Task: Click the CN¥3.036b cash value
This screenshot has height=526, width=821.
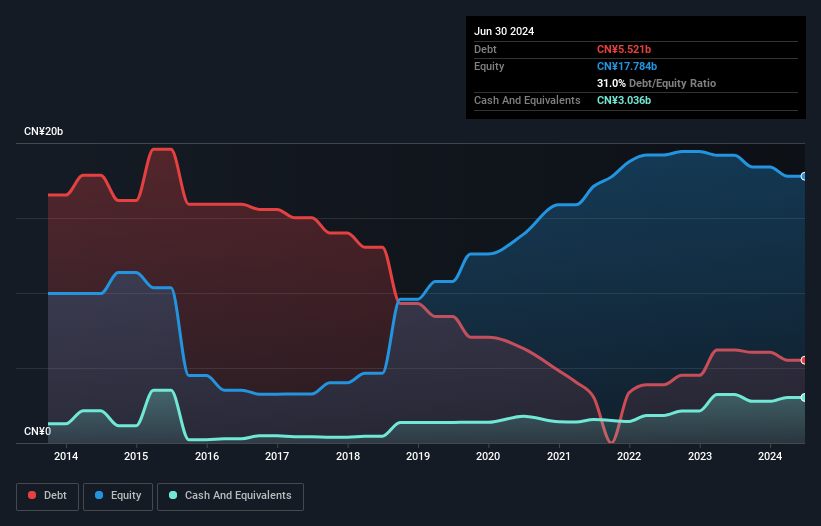Action: (624, 100)
